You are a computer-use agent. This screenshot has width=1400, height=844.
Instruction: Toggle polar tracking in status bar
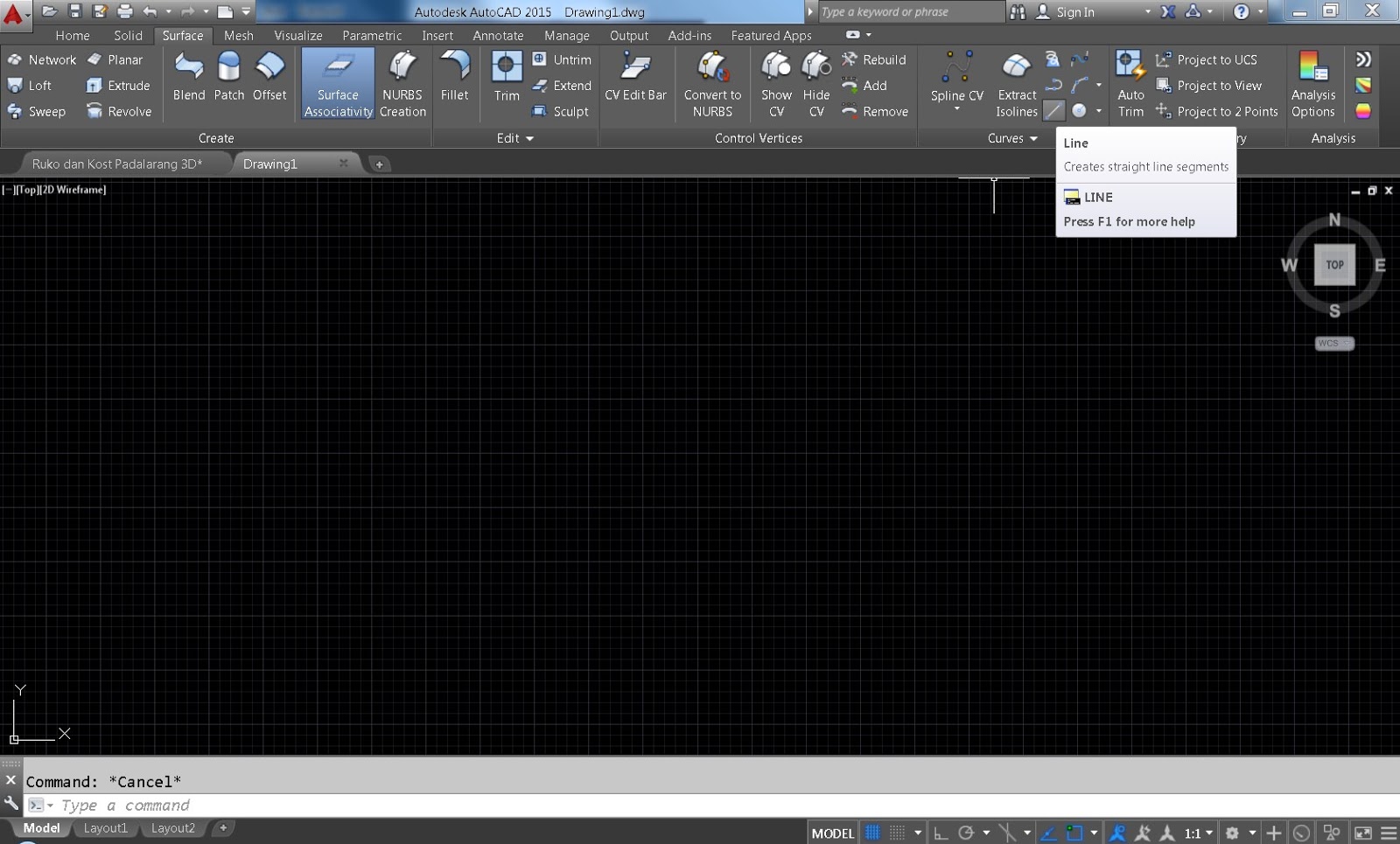pyautogui.click(x=966, y=833)
